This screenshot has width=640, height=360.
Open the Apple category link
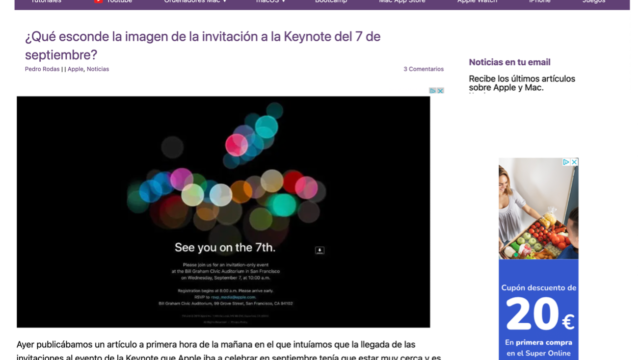point(76,69)
